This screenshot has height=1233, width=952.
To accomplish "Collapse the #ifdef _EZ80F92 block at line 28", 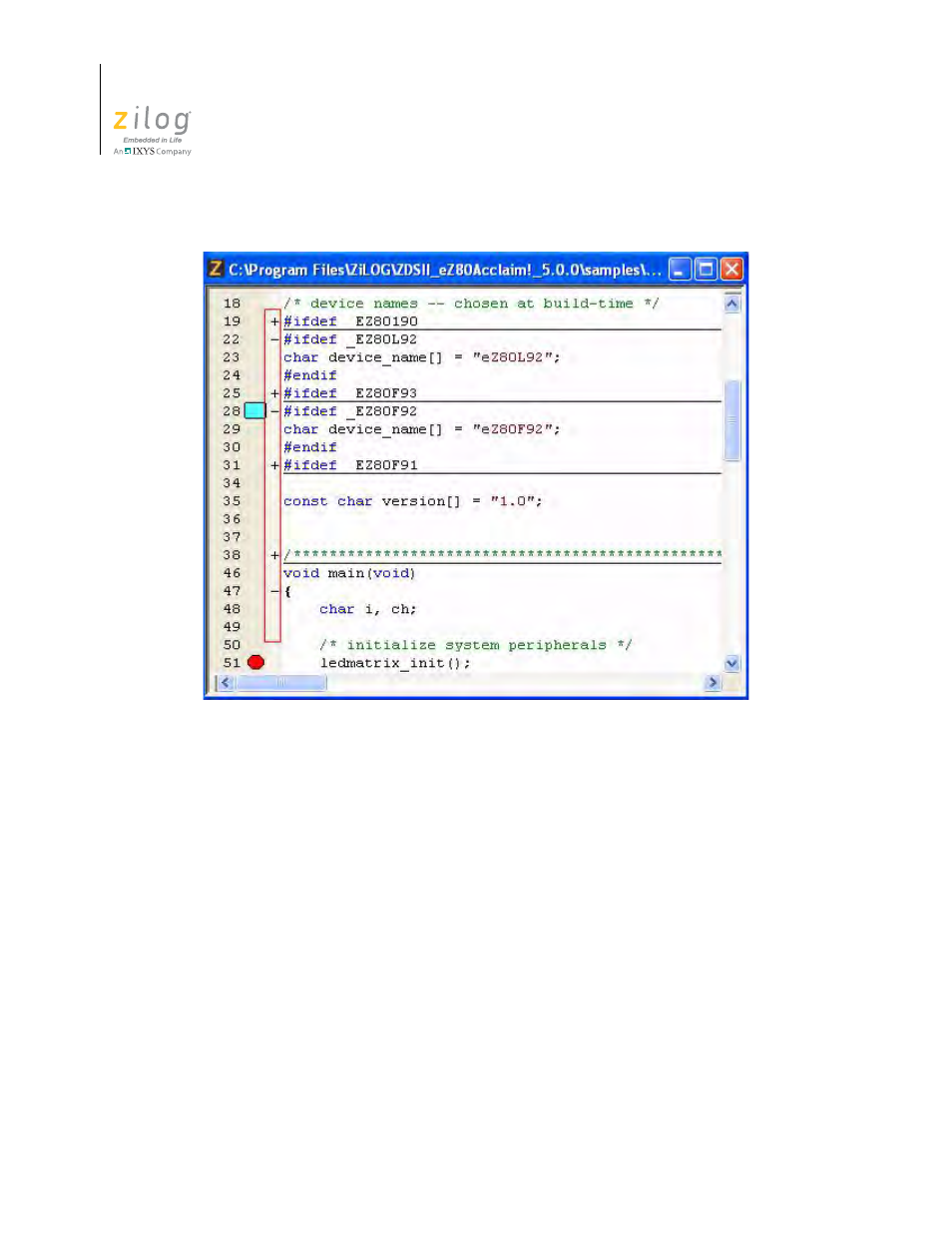I will click(x=274, y=411).
